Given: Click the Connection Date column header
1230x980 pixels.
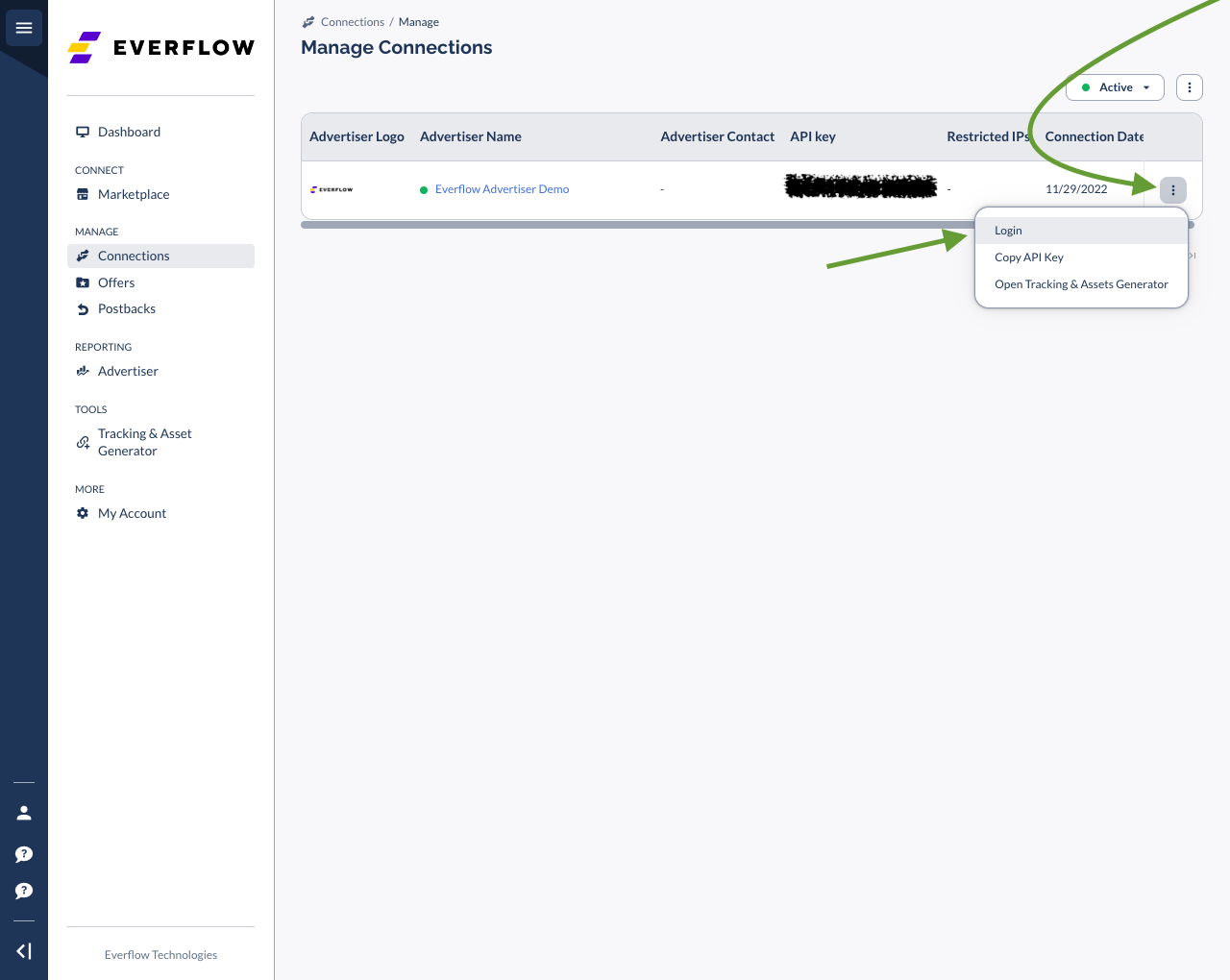Looking at the screenshot, I should (x=1095, y=136).
